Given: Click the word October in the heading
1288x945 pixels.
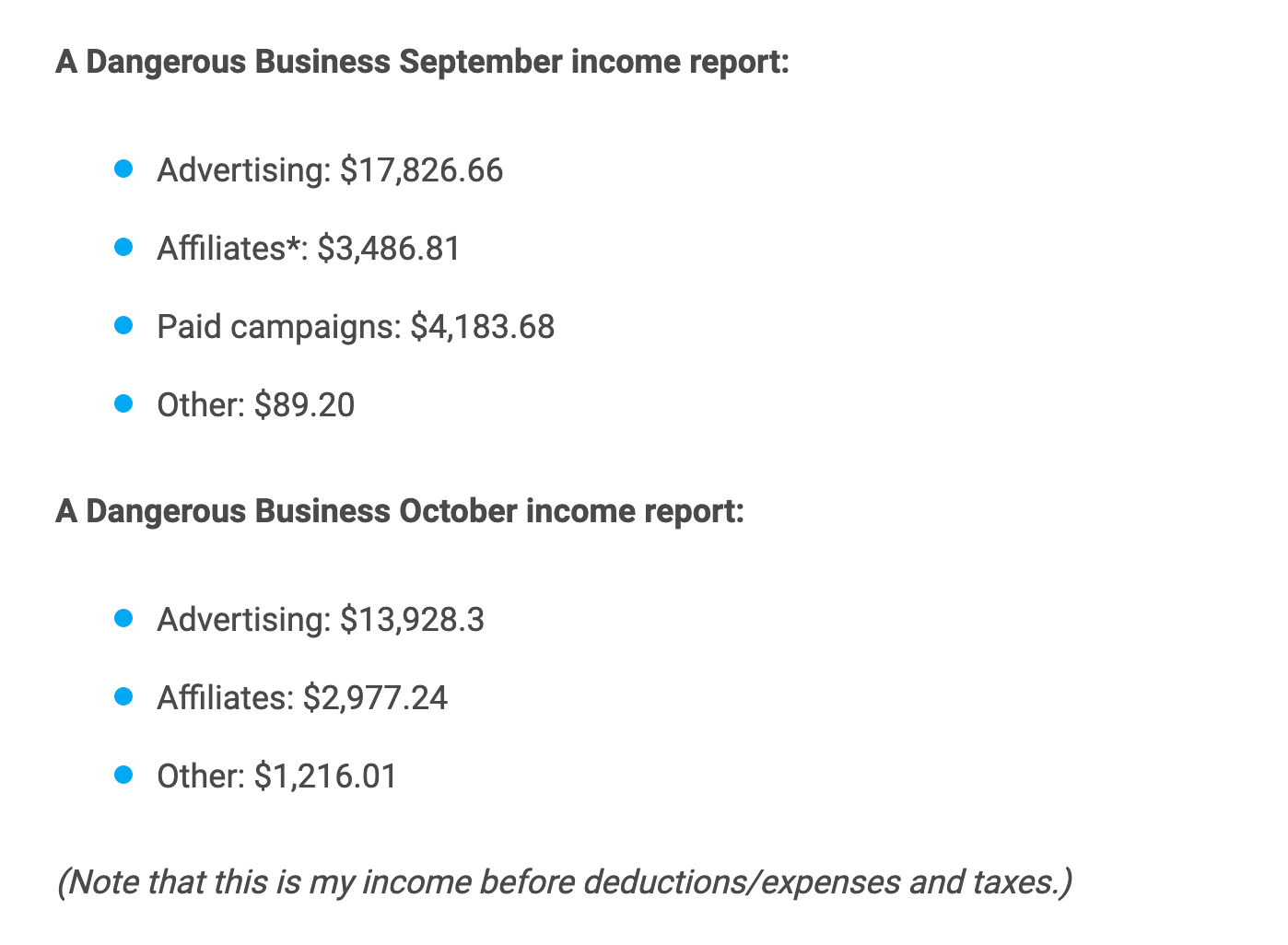Looking at the screenshot, I should tap(458, 511).
